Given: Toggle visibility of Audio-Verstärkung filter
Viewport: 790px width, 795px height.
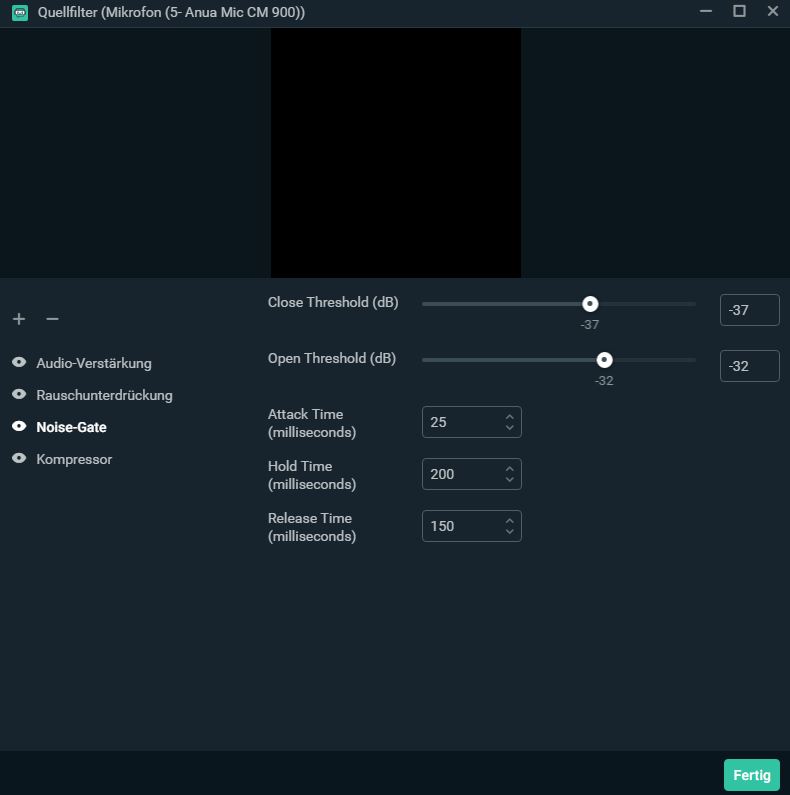Looking at the screenshot, I should [19, 363].
